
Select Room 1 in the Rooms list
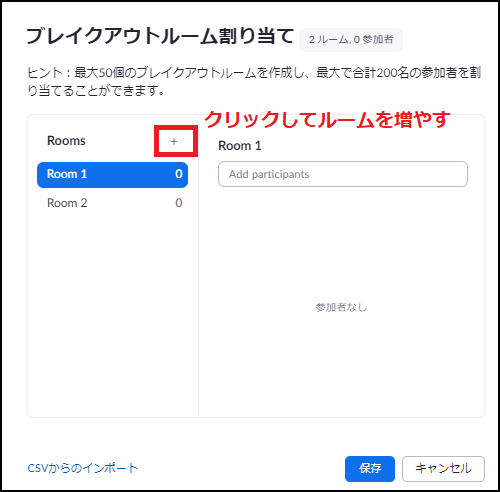pyautogui.click(x=112, y=175)
